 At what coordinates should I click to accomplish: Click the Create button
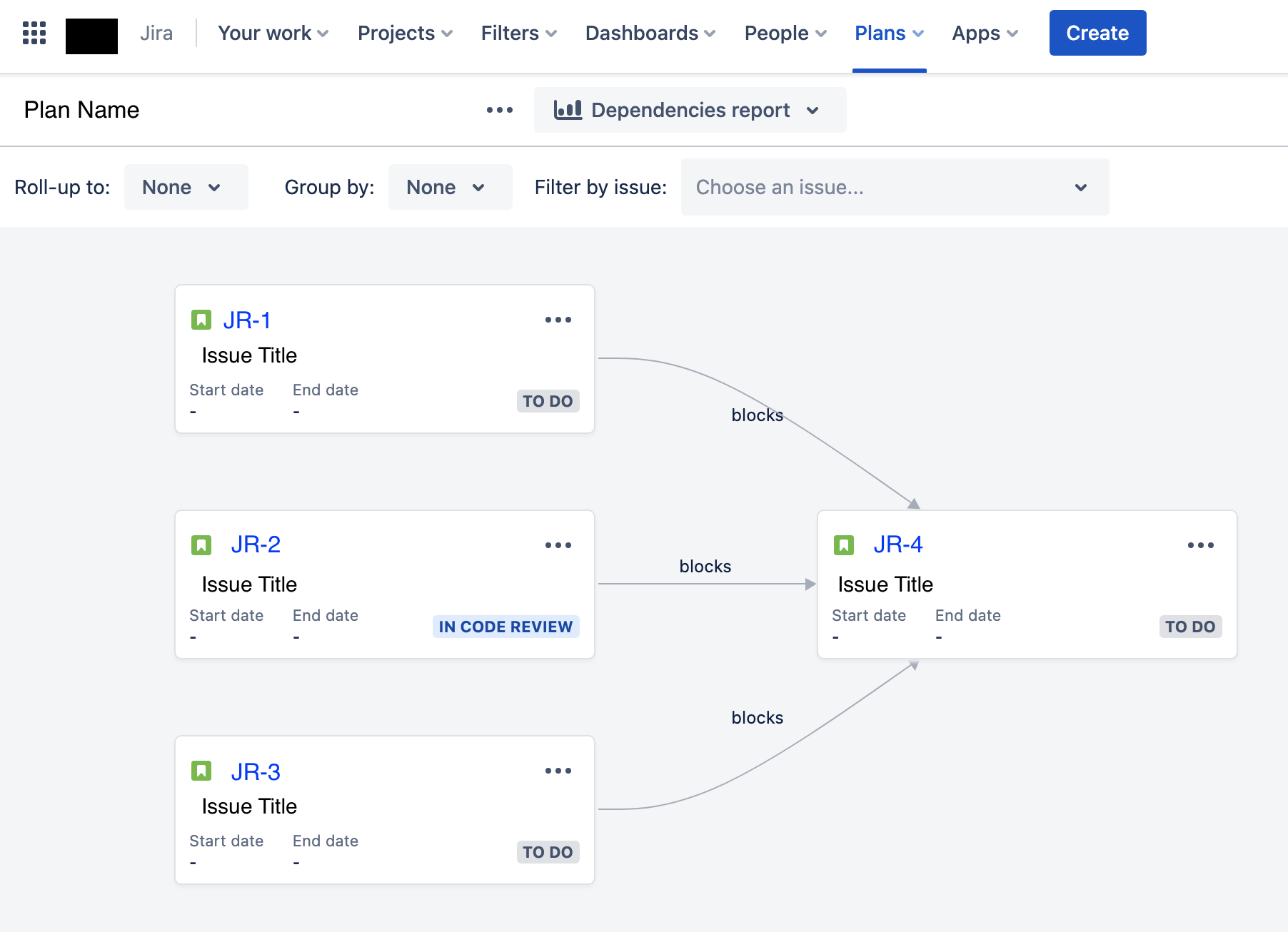pos(1097,33)
